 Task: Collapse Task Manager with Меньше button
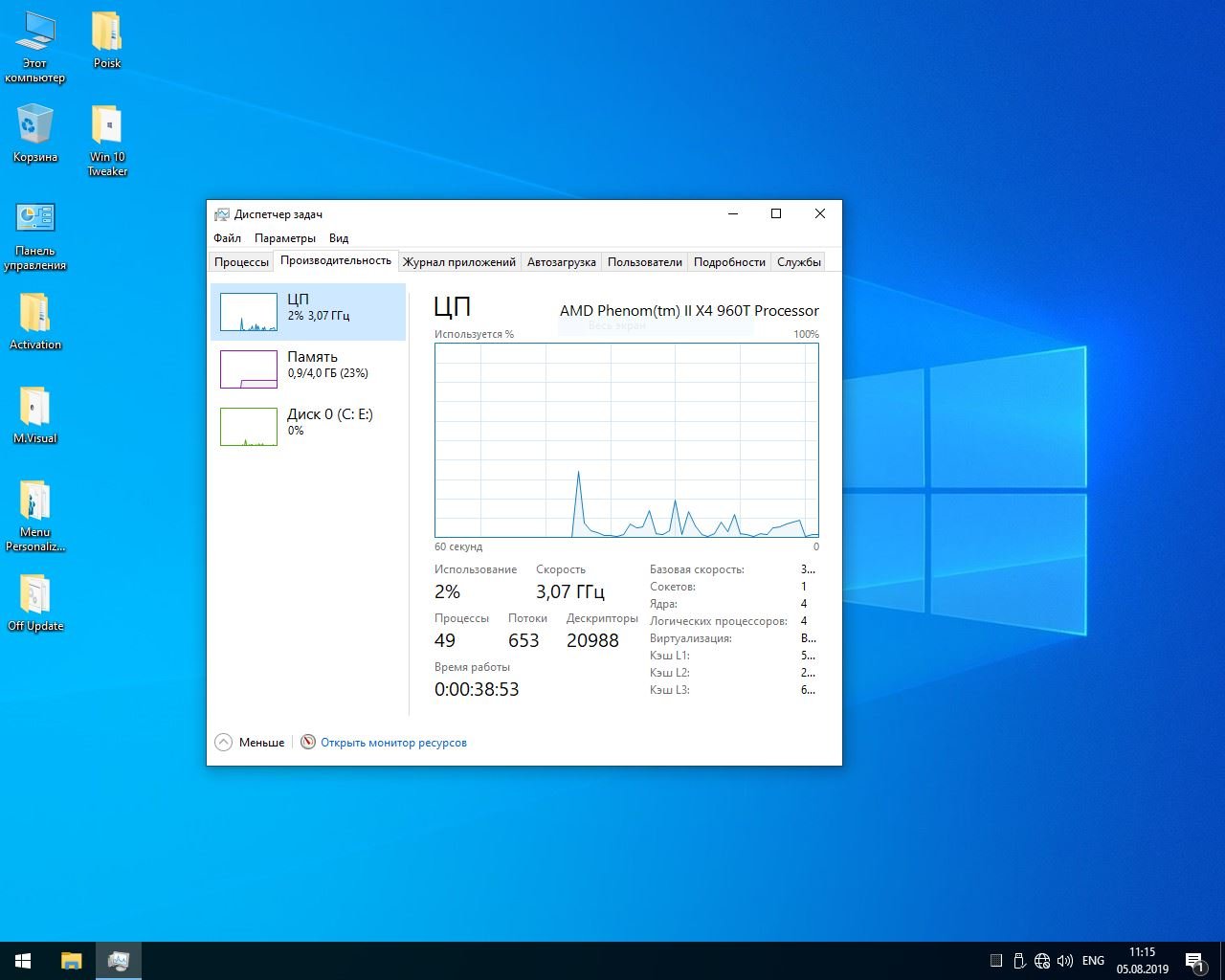pyautogui.click(x=250, y=743)
